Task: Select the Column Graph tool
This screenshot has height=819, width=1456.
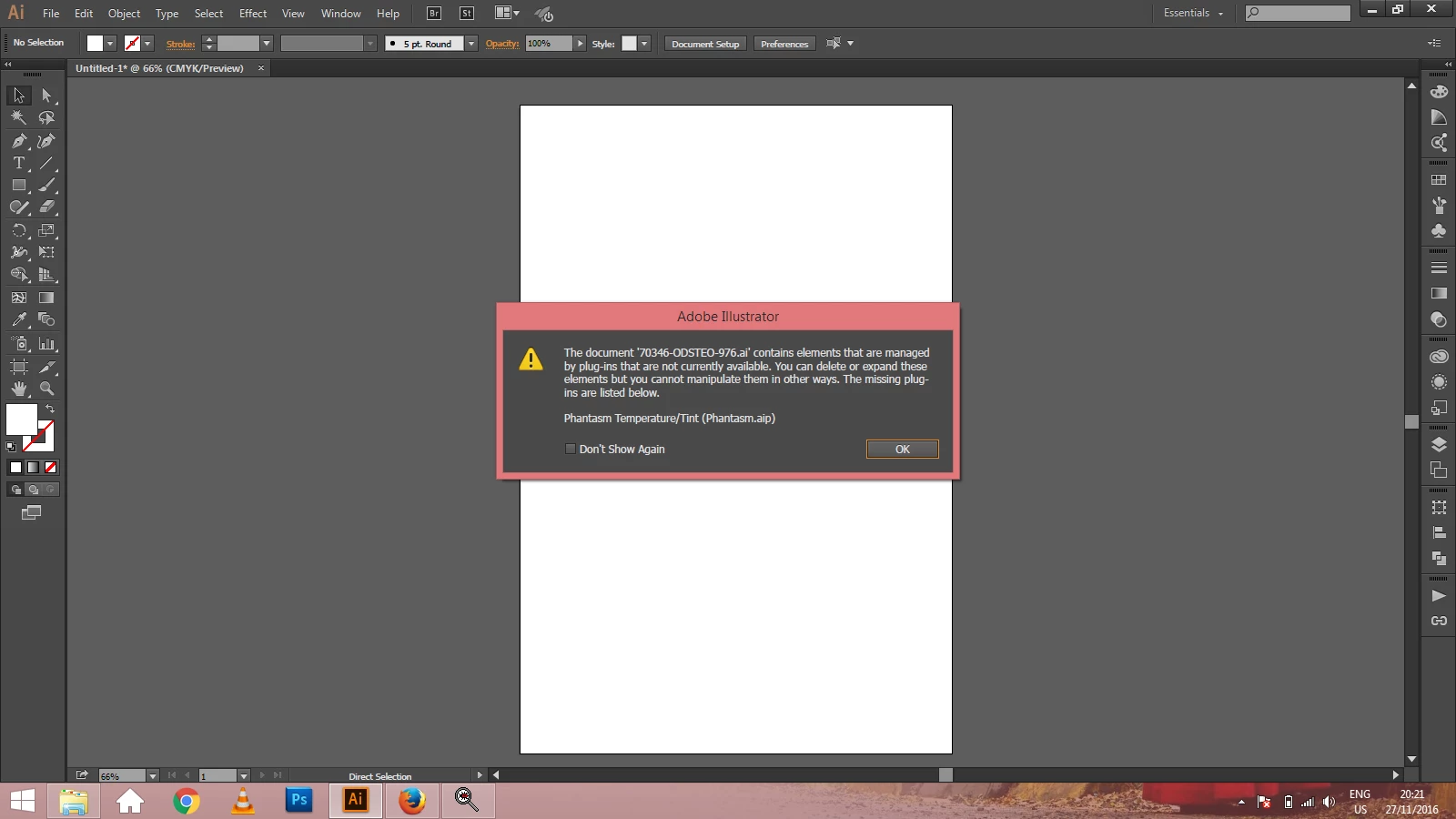Action: coord(46,344)
